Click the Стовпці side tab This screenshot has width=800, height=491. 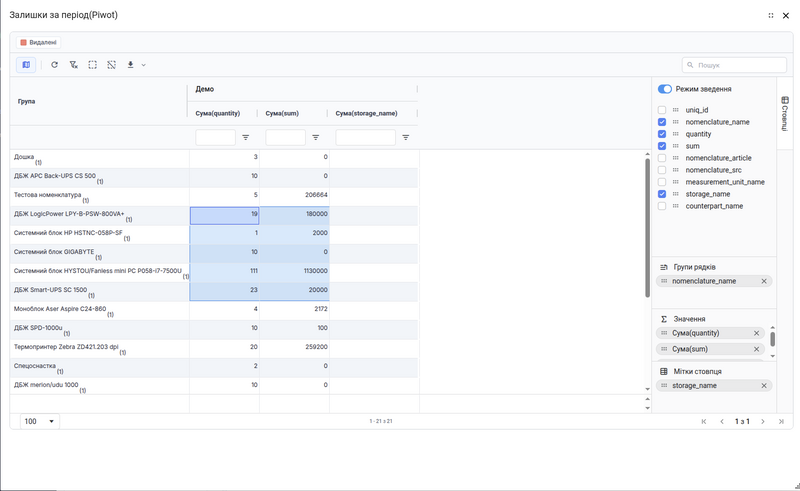(785, 113)
